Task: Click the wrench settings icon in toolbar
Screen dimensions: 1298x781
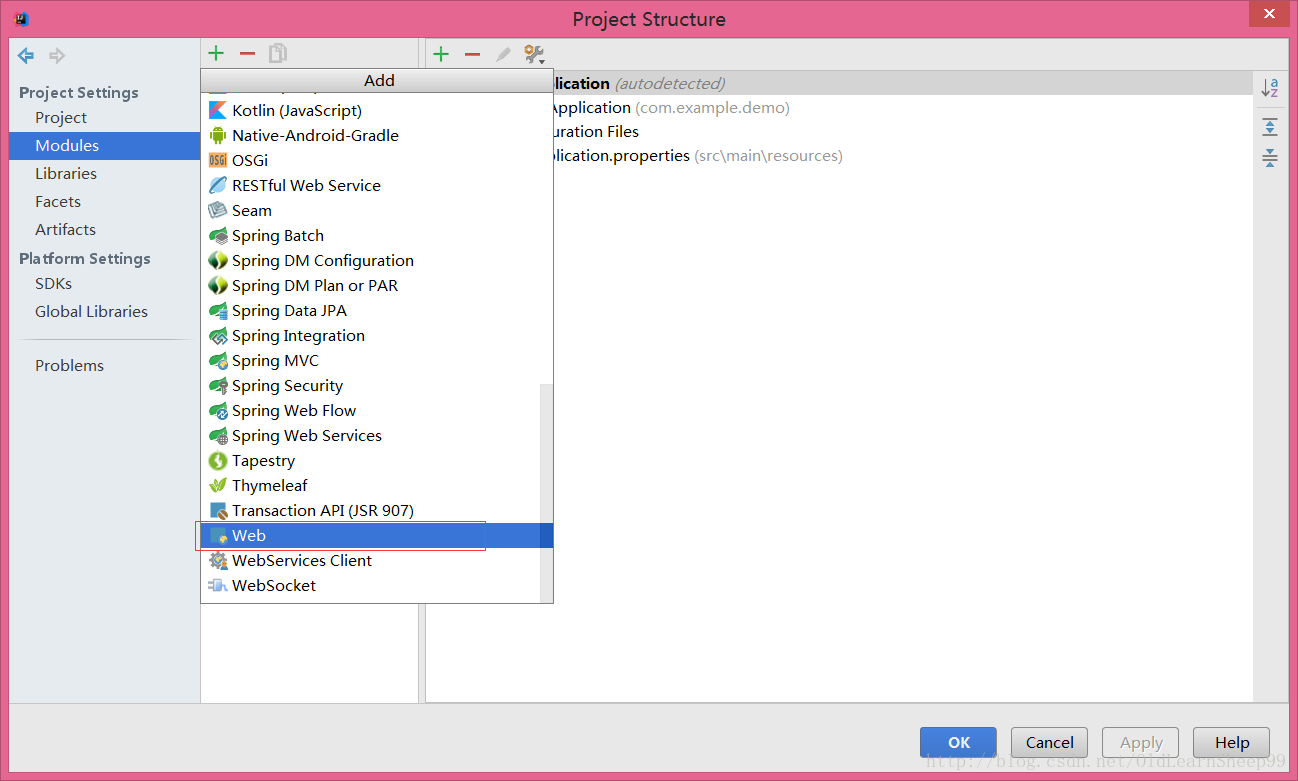Action: 534,54
